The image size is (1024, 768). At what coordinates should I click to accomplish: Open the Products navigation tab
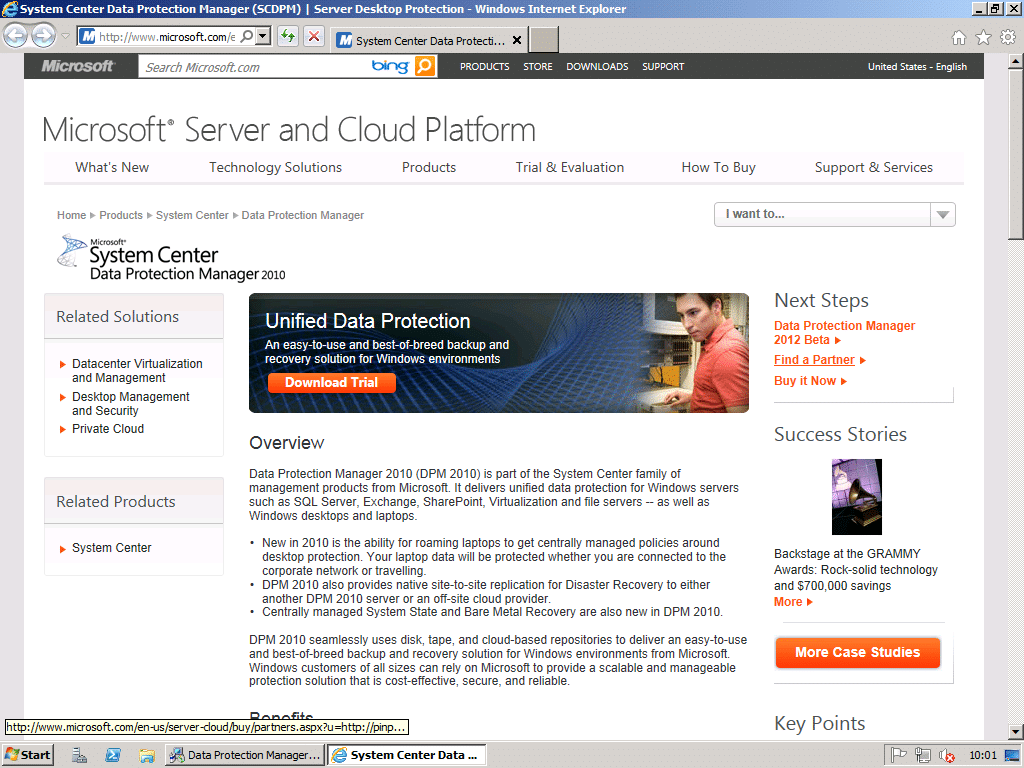click(x=428, y=167)
